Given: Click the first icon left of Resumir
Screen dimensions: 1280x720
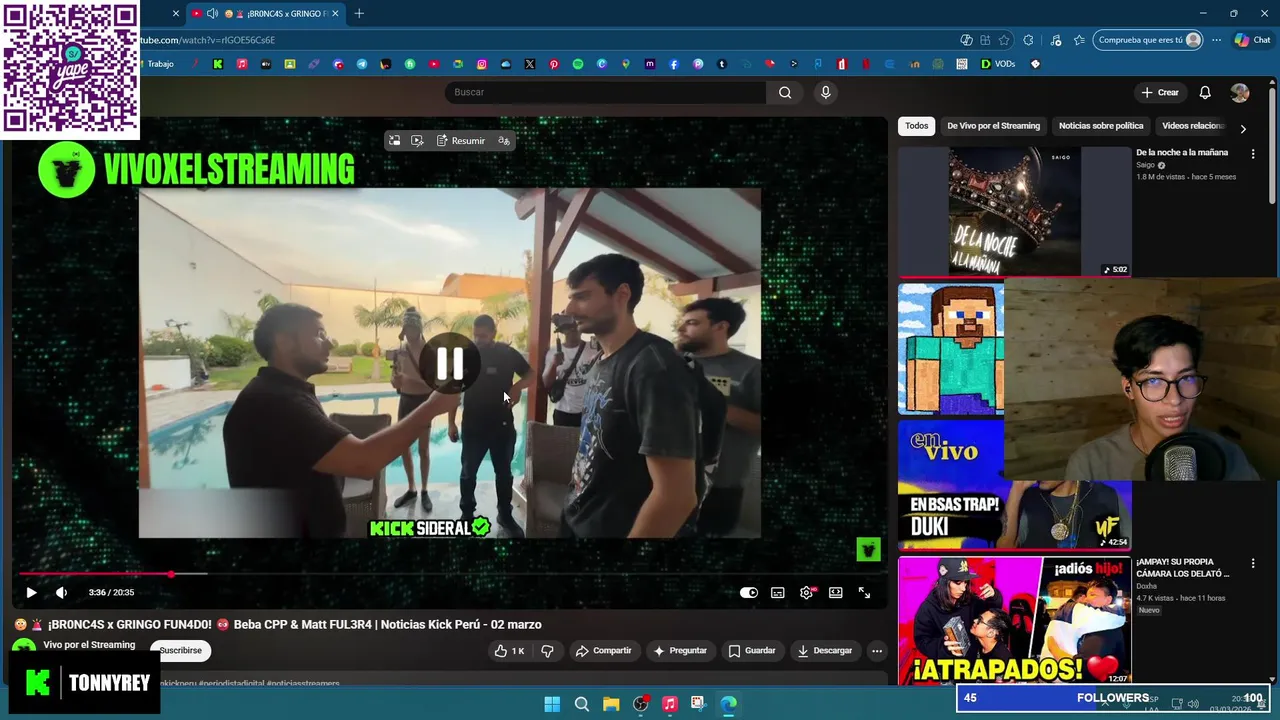Looking at the screenshot, I should [x=394, y=141].
